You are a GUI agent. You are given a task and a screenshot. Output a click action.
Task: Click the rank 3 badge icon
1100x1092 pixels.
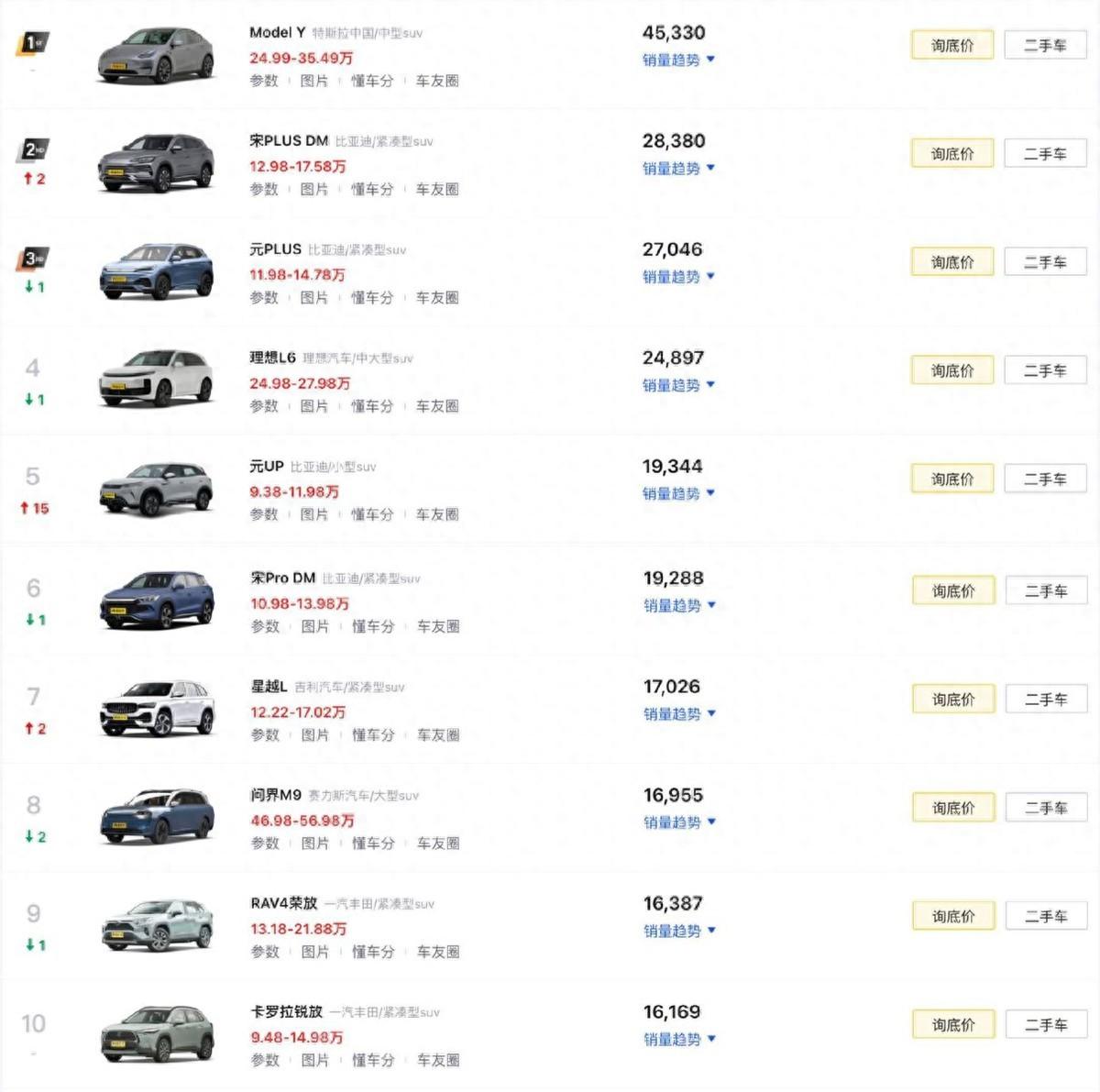coord(34,259)
